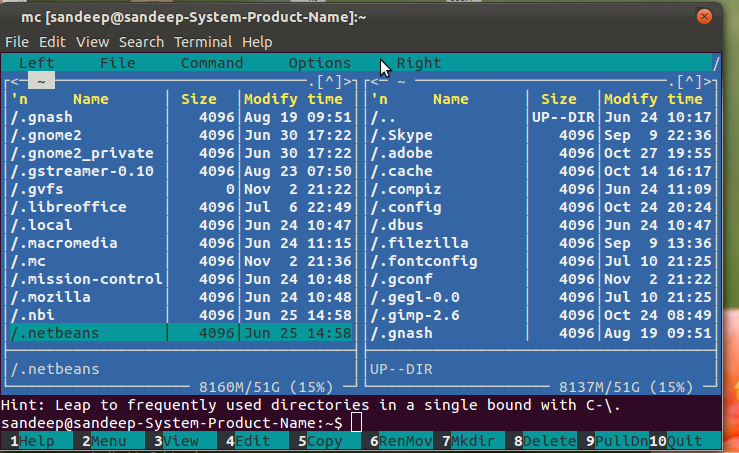Select /.gnome2 directory in left panel

[181, 135]
